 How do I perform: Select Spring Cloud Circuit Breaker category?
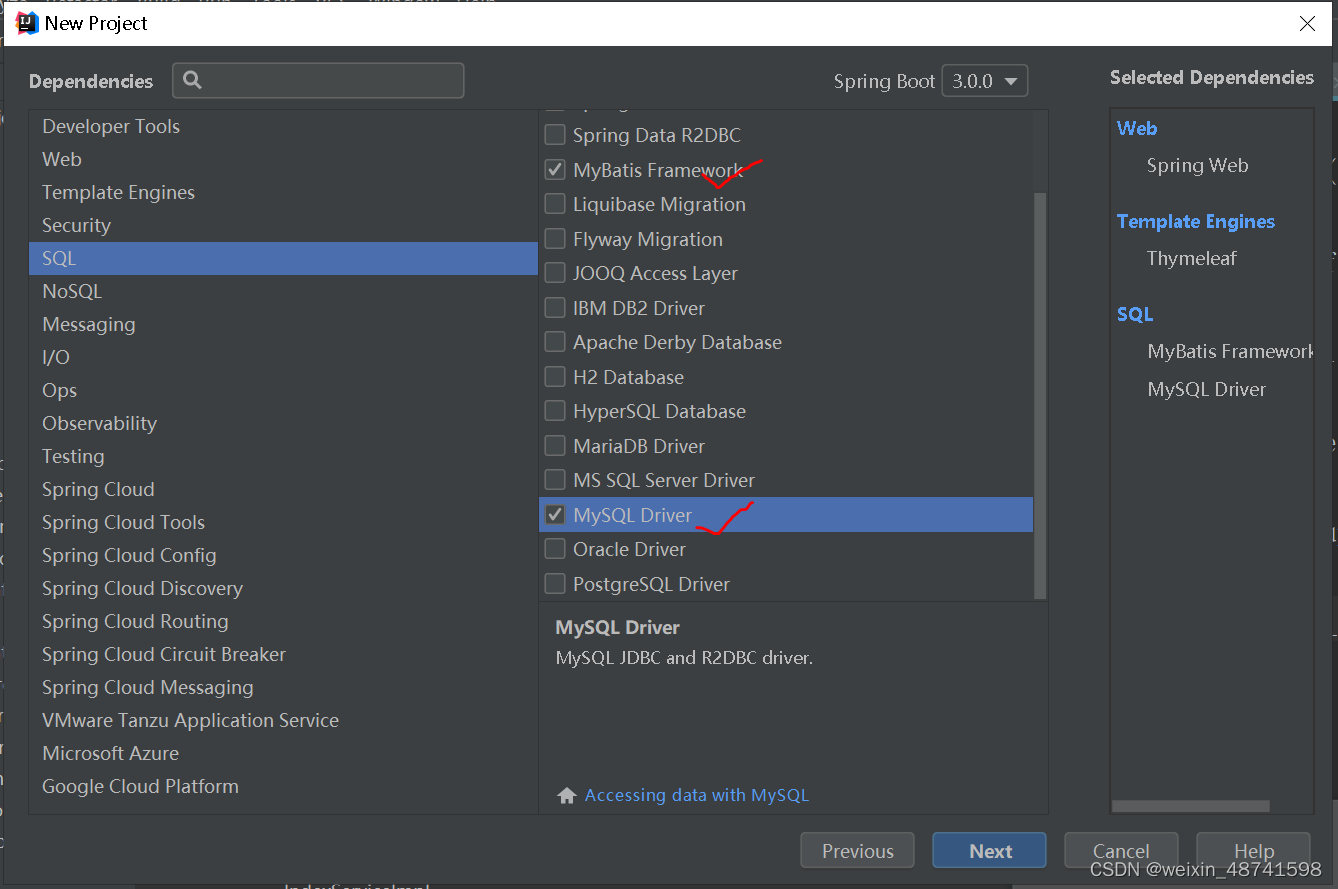pyautogui.click(x=283, y=654)
